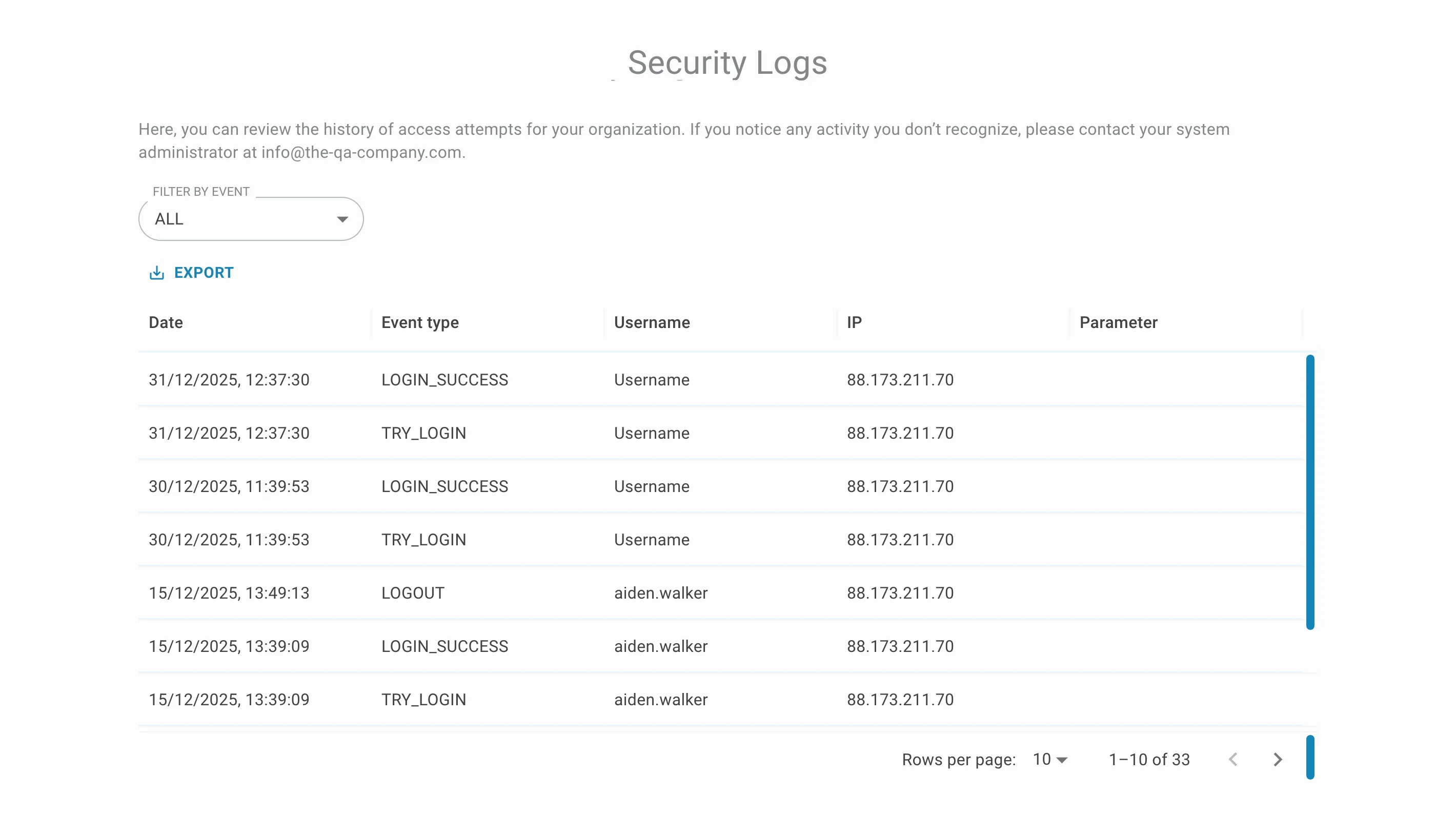Click aiden.walker in the 15/12 LOGIN_SUCCESS row
The image size is (1456, 818).
coord(661,646)
